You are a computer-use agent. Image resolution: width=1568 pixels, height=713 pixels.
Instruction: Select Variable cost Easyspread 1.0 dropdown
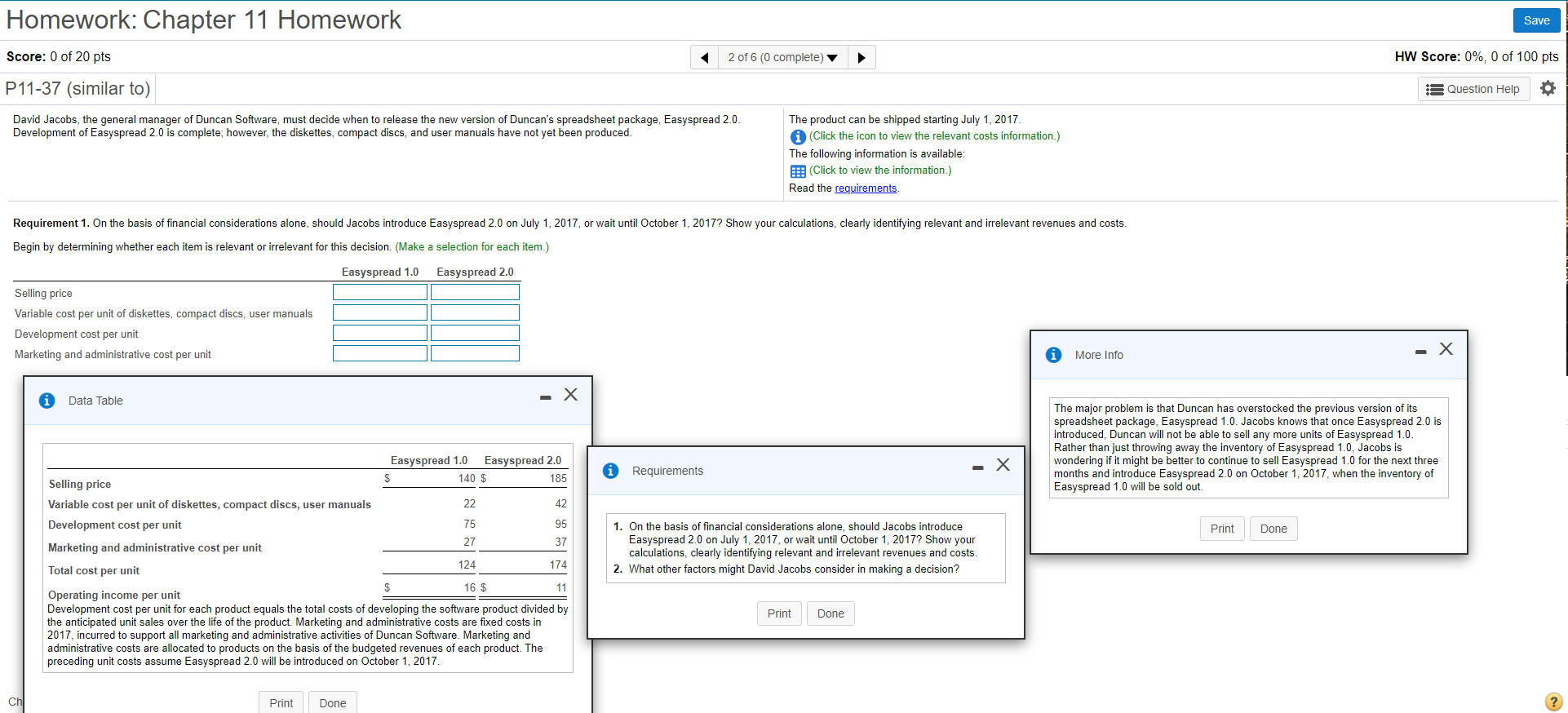coord(380,312)
